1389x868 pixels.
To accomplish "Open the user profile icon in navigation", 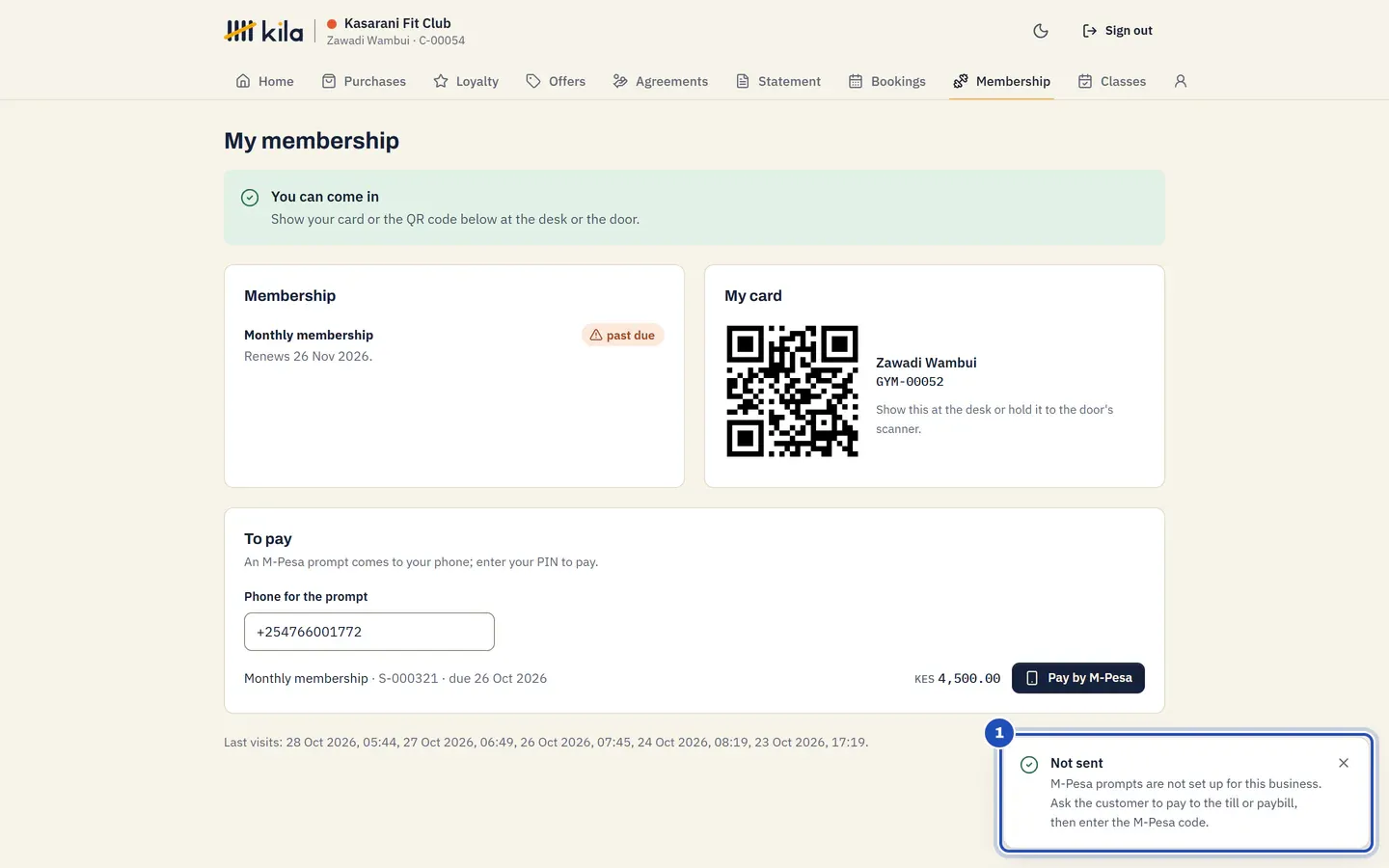I will (1181, 81).
